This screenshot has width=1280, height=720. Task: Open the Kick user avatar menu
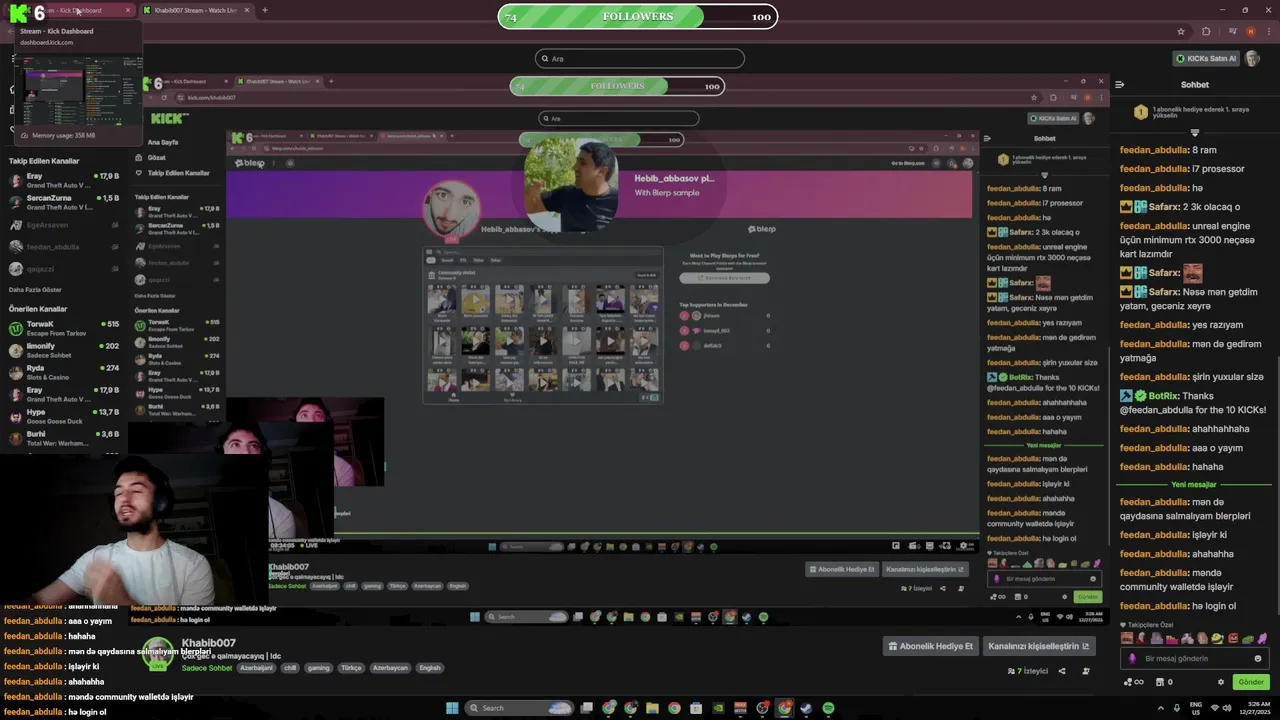pyautogui.click(x=1254, y=58)
